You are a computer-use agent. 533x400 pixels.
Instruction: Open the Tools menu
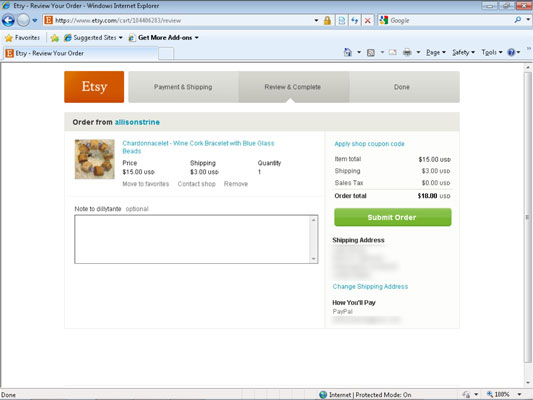pos(492,52)
